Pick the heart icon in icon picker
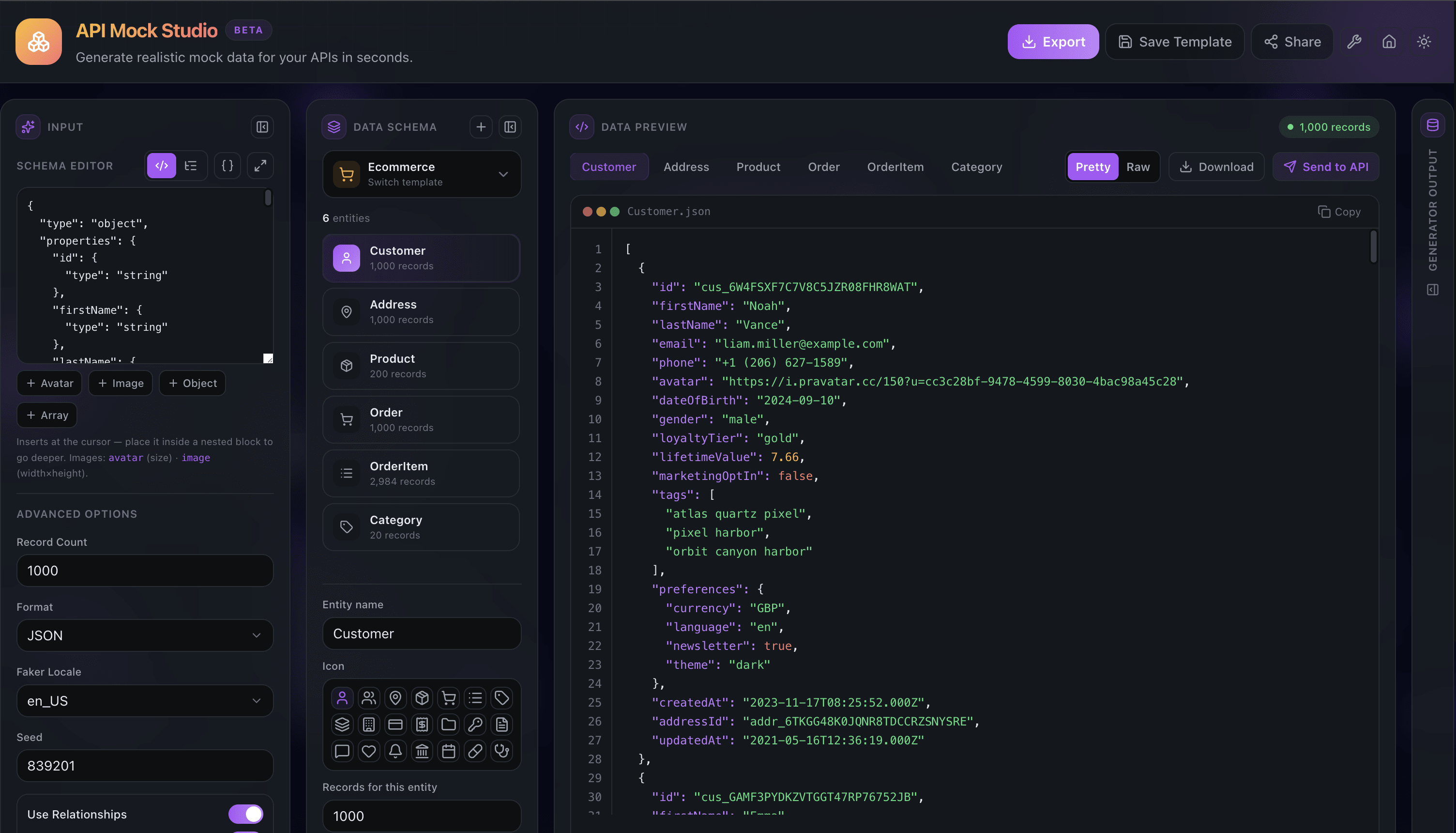1456x833 pixels. 369,751
